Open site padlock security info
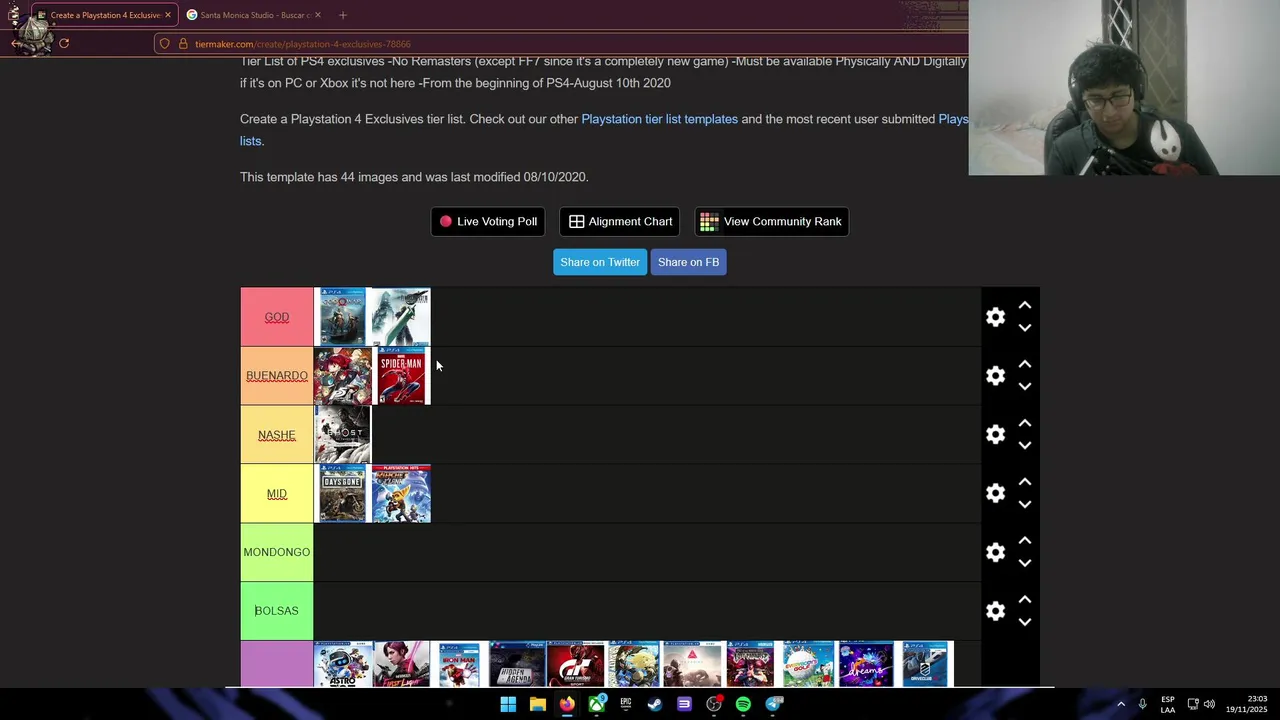This screenshot has height=720, width=1280. click(x=183, y=44)
